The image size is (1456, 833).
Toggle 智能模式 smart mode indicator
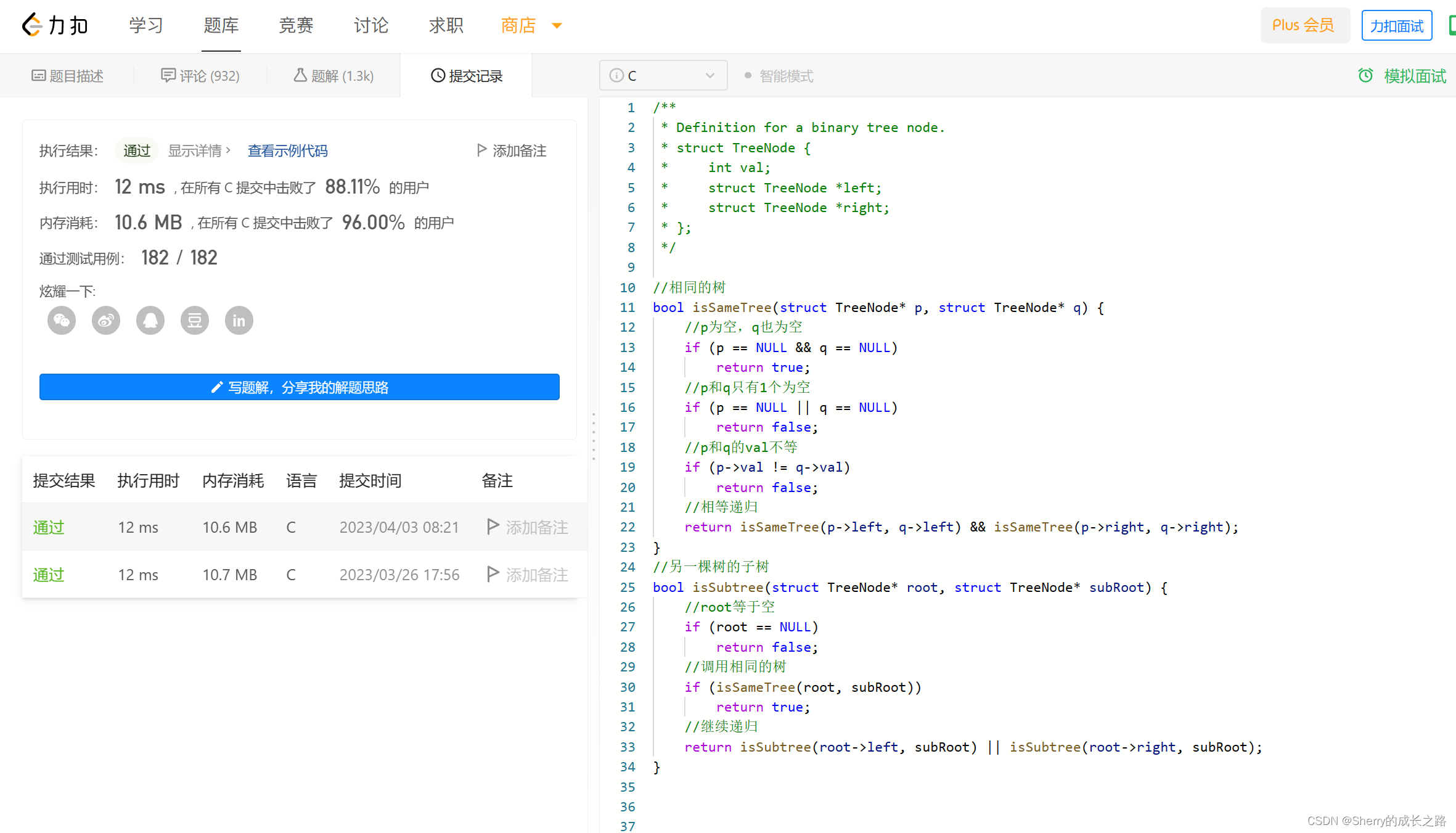[779, 76]
